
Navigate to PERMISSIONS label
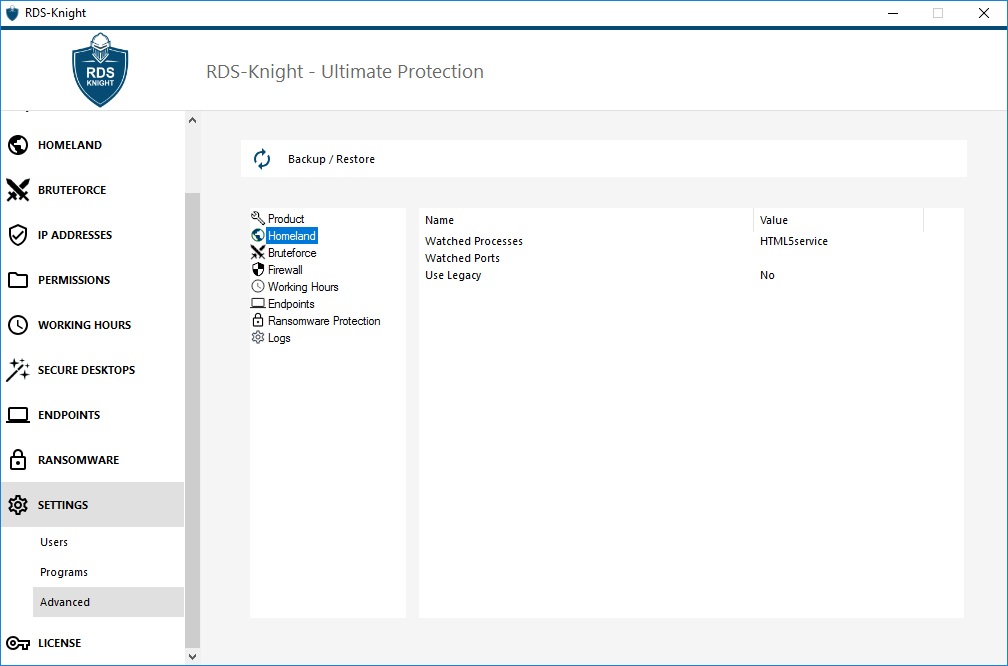(x=74, y=280)
